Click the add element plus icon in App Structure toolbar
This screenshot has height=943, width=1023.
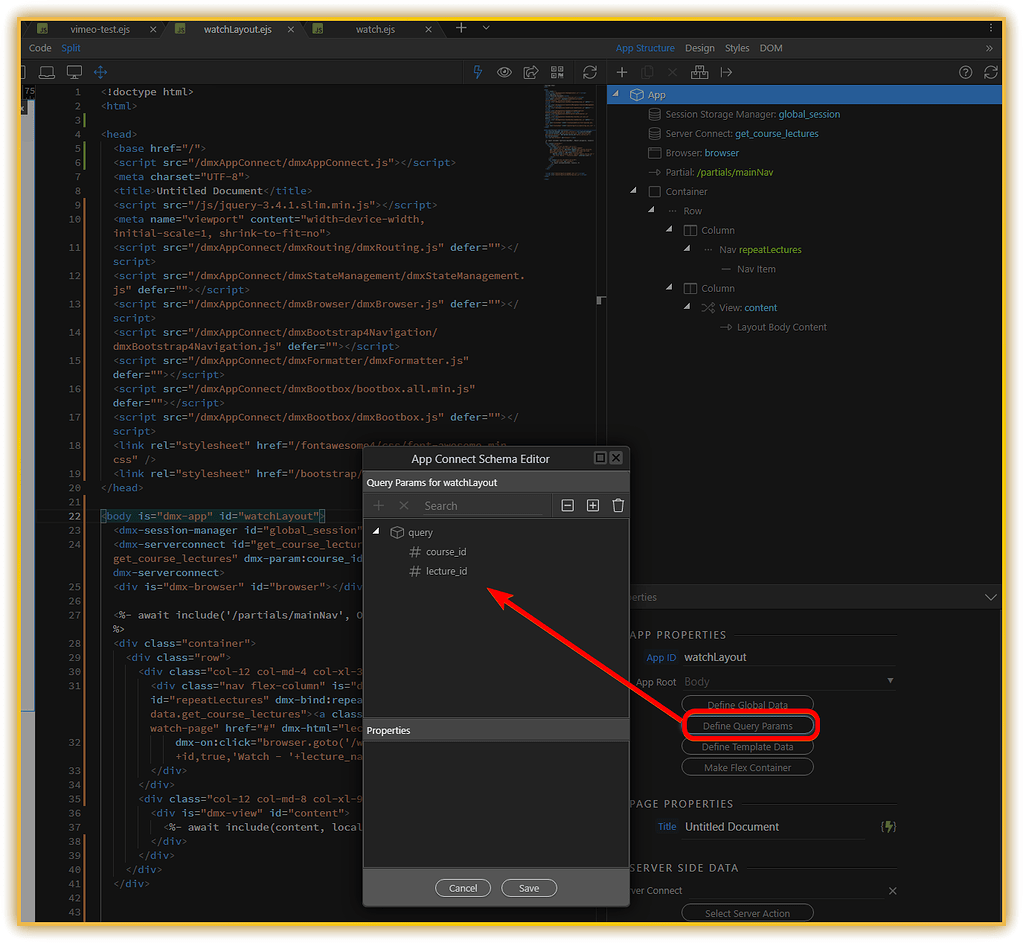(x=622, y=72)
